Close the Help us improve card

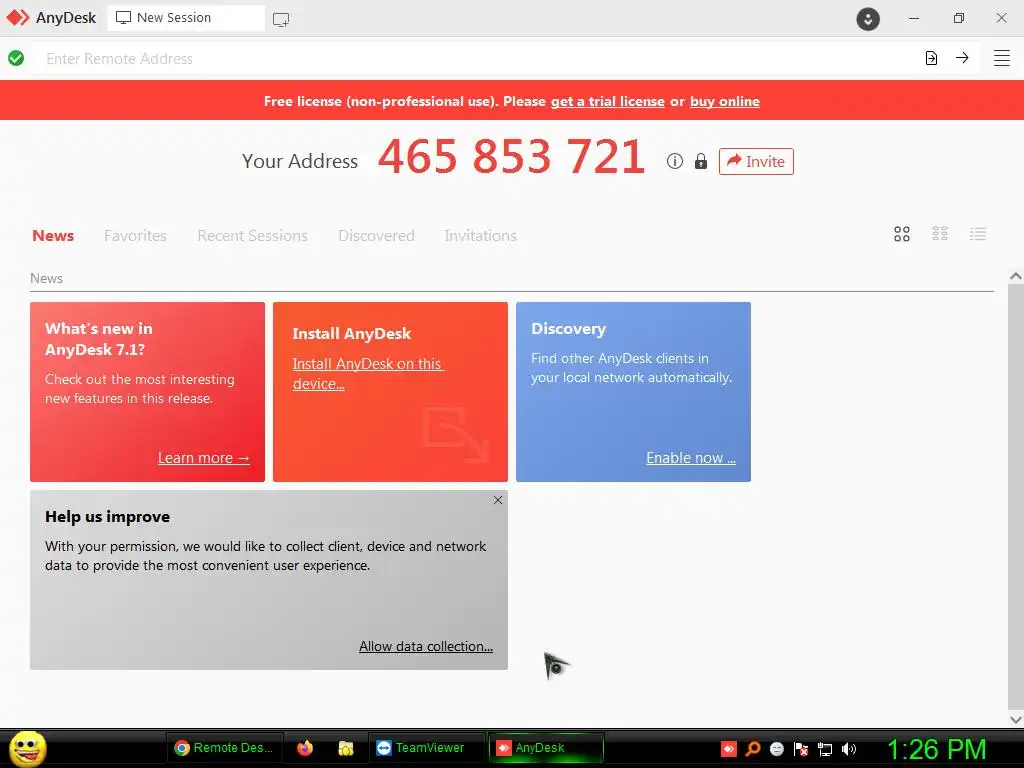[498, 500]
